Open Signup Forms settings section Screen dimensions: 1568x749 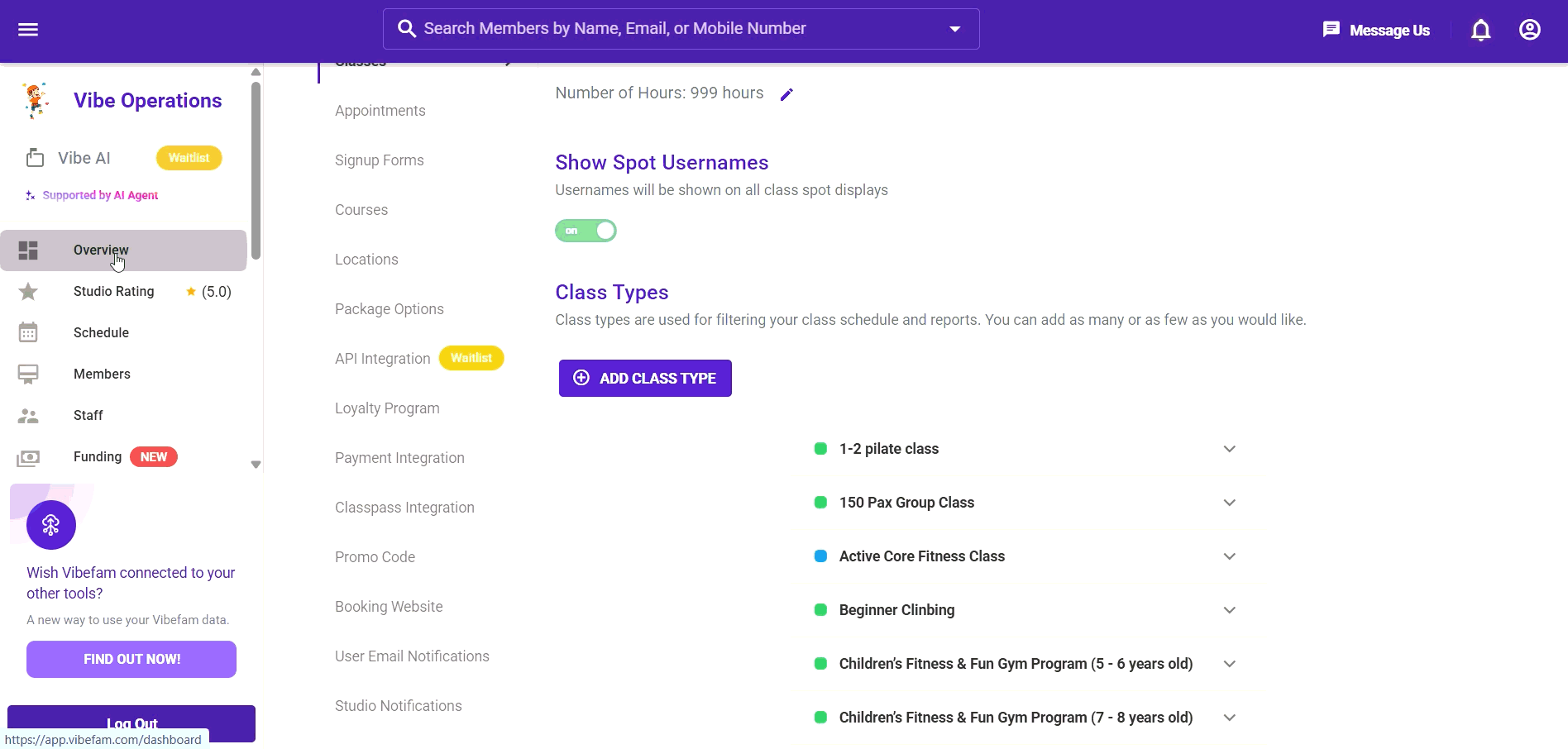pos(379,160)
